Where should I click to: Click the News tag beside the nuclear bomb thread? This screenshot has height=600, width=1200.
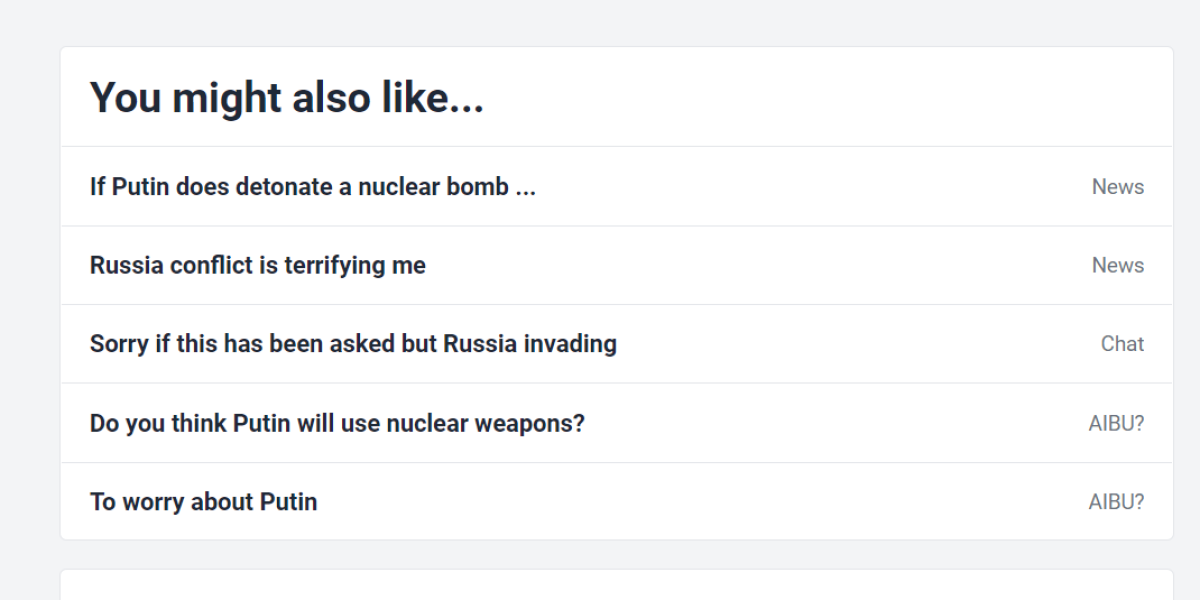coord(1117,186)
